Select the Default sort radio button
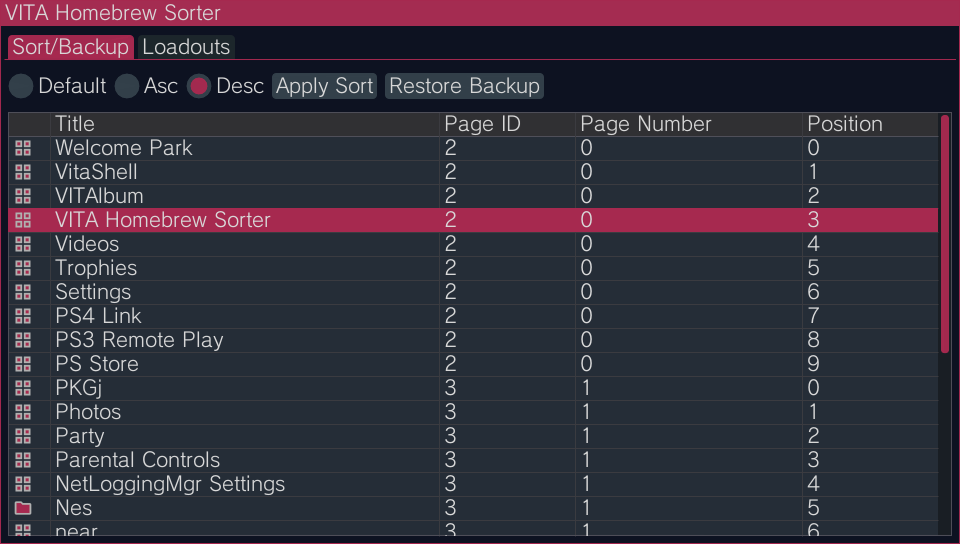The image size is (960, 544). [21, 86]
